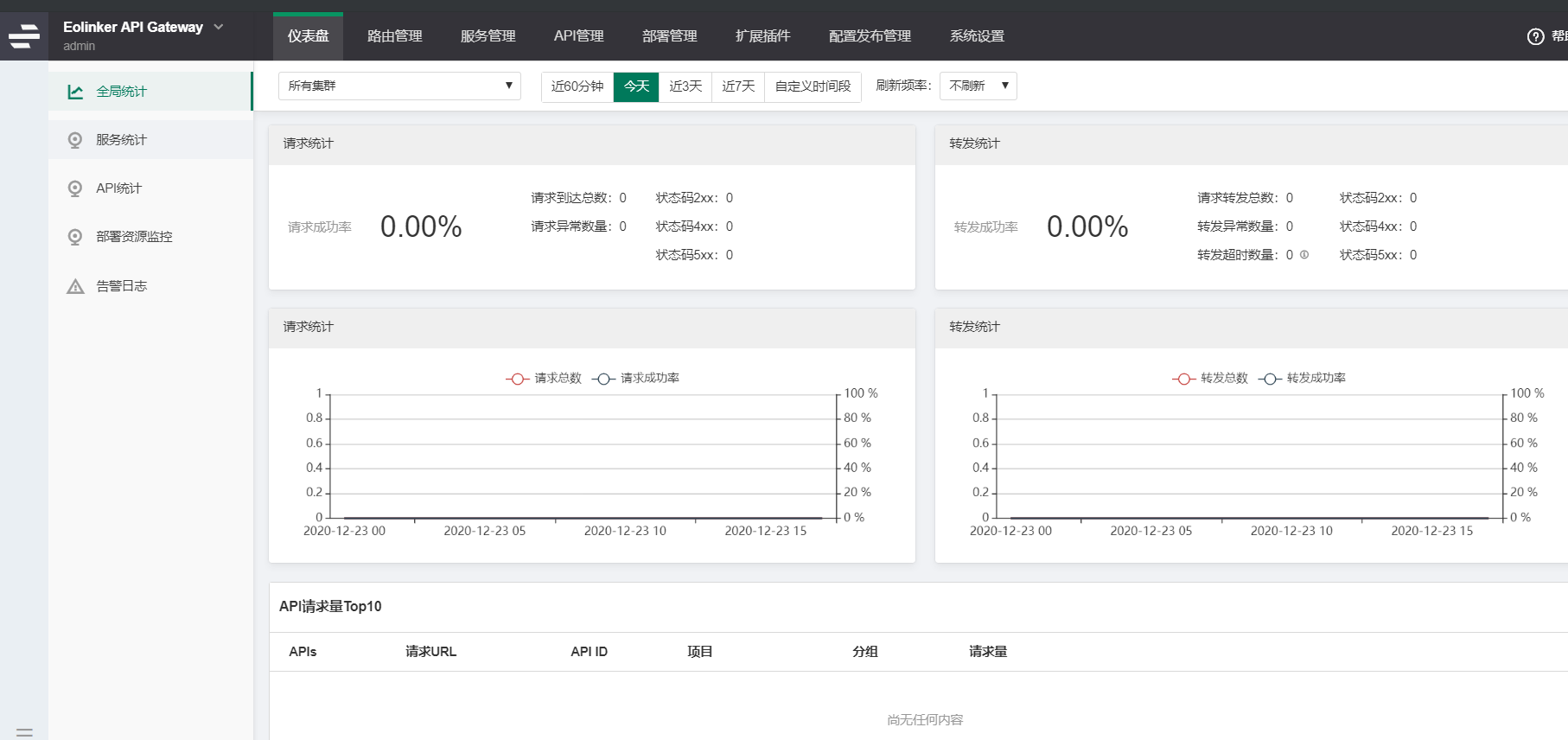Click the Eolinker logo icon
This screenshot has width=1568, height=740.
point(24,36)
